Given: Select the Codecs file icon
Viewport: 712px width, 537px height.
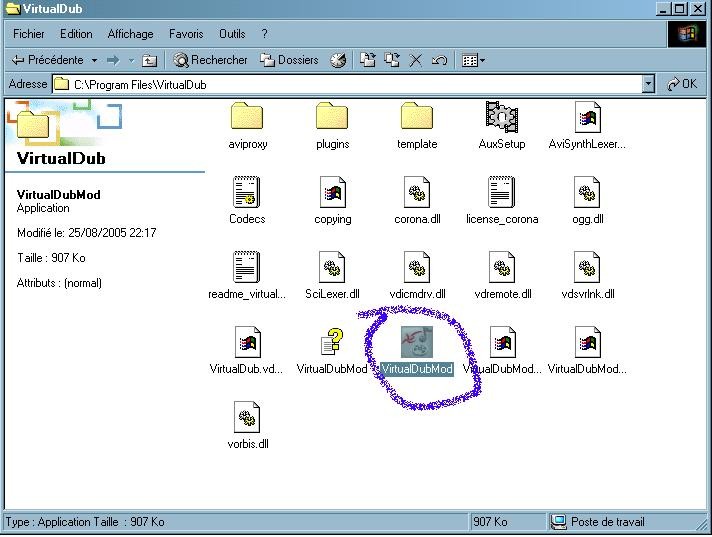Looking at the screenshot, I should pos(247,201).
